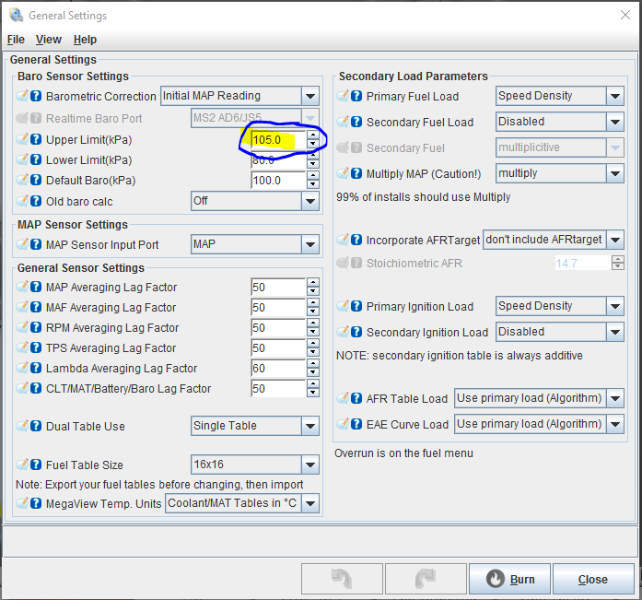This screenshot has height=600, width=642.
Task: Expand the Fuel Table Size dropdown
Action: [x=255, y=464]
